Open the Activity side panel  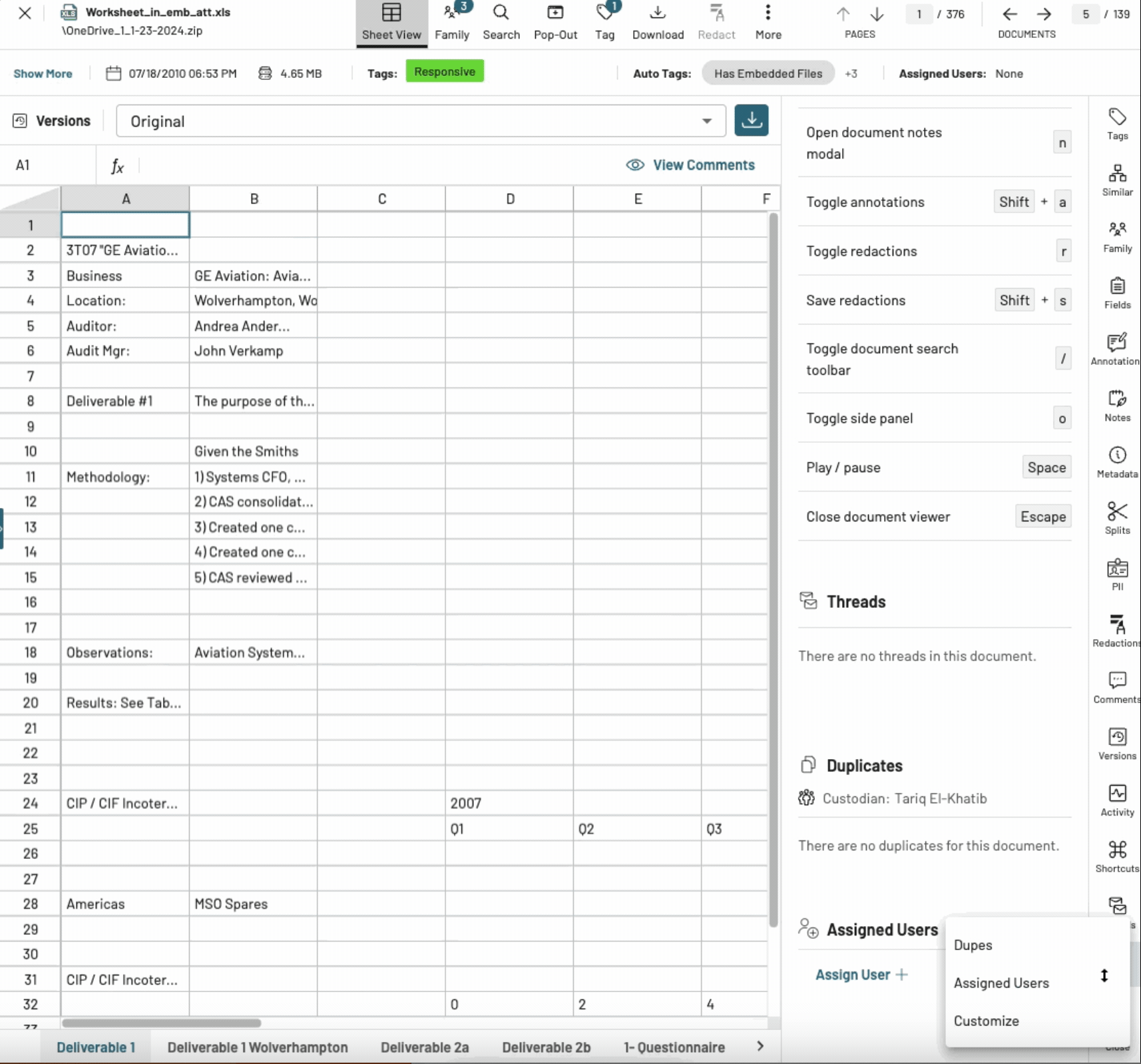pyautogui.click(x=1117, y=801)
